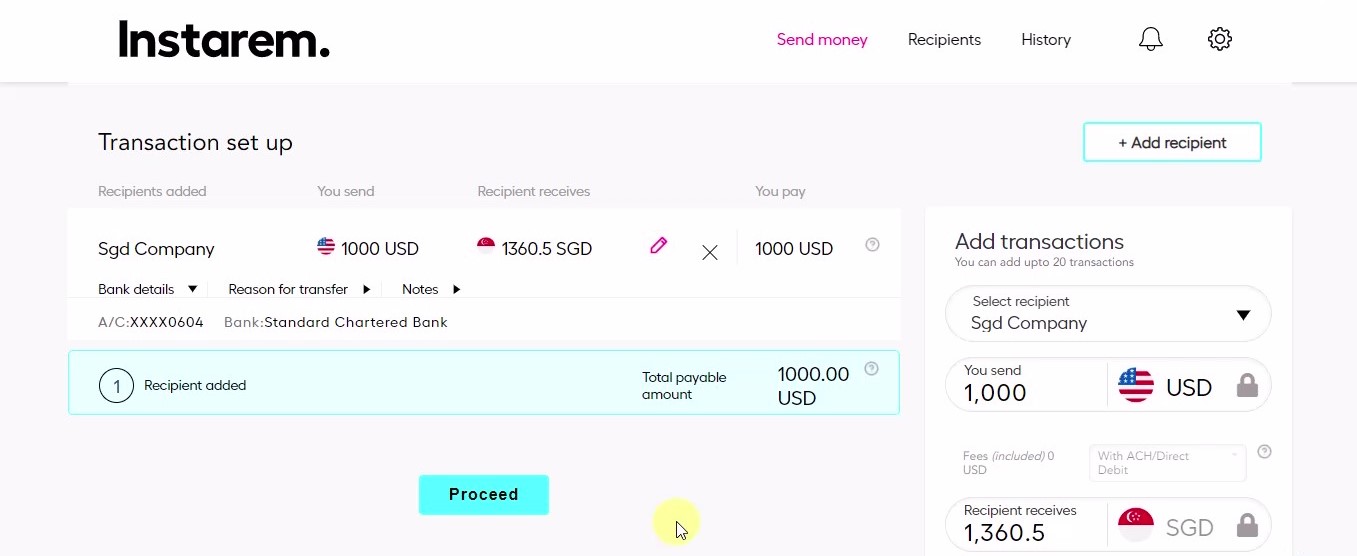Open the notifications bell icon
The image size is (1357, 556).
pyautogui.click(x=1151, y=39)
